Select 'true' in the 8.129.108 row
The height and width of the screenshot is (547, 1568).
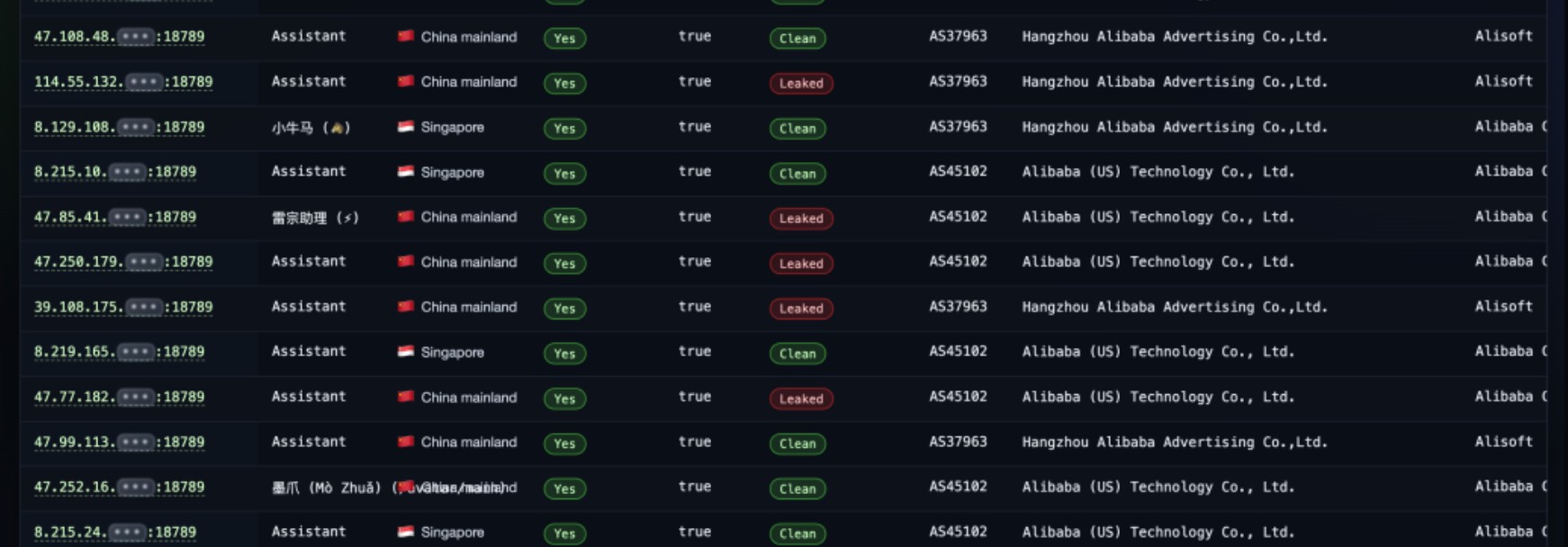coord(695,127)
